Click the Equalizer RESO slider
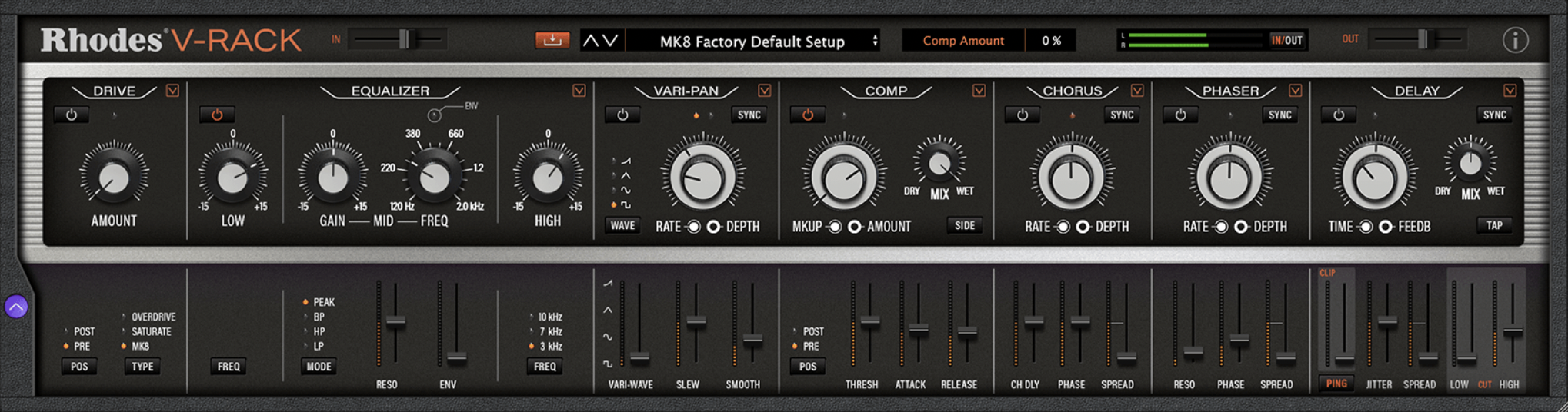Image resolution: width=1568 pixels, height=412 pixels. tap(395, 323)
